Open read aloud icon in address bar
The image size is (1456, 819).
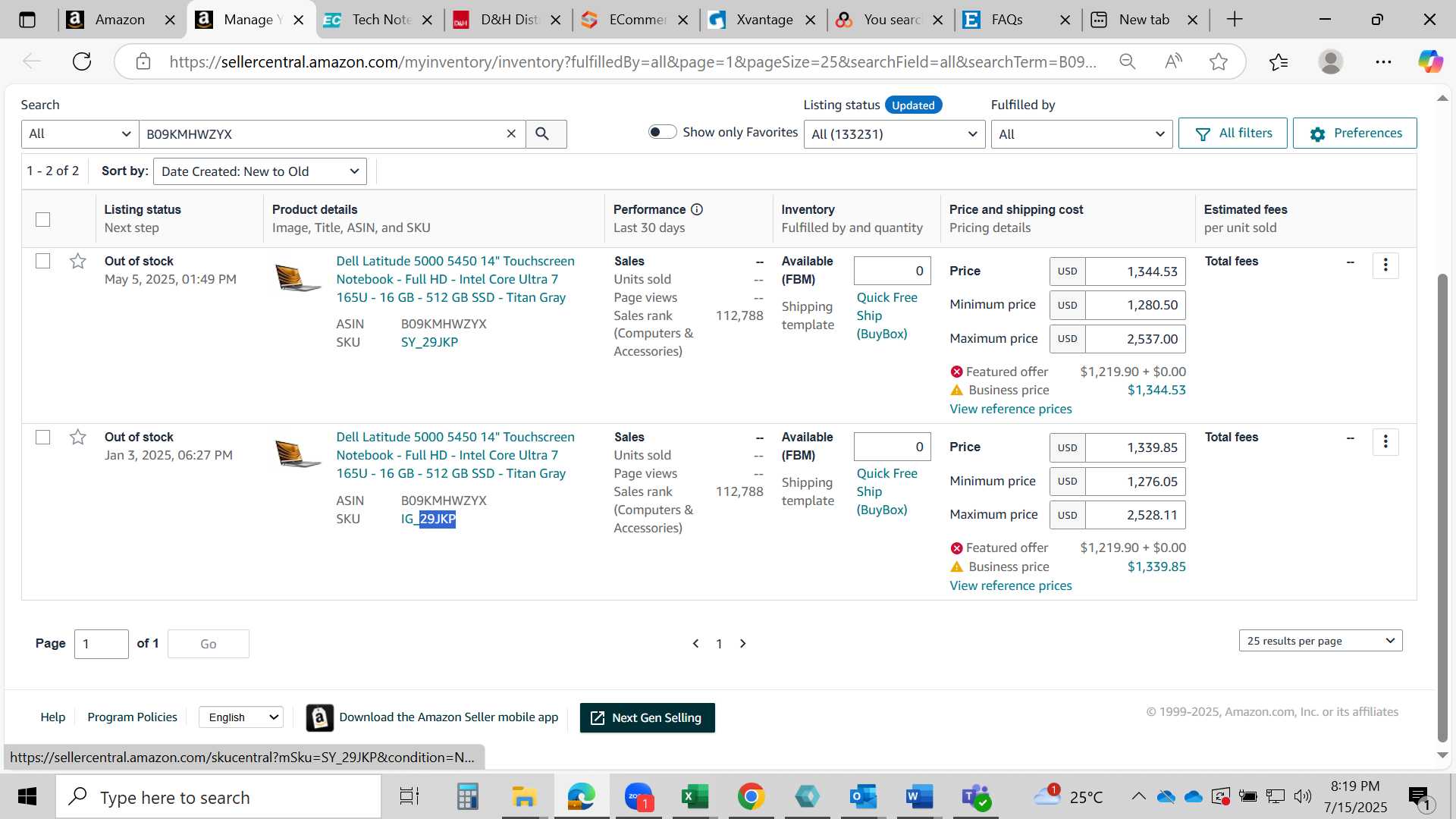coord(1173,61)
